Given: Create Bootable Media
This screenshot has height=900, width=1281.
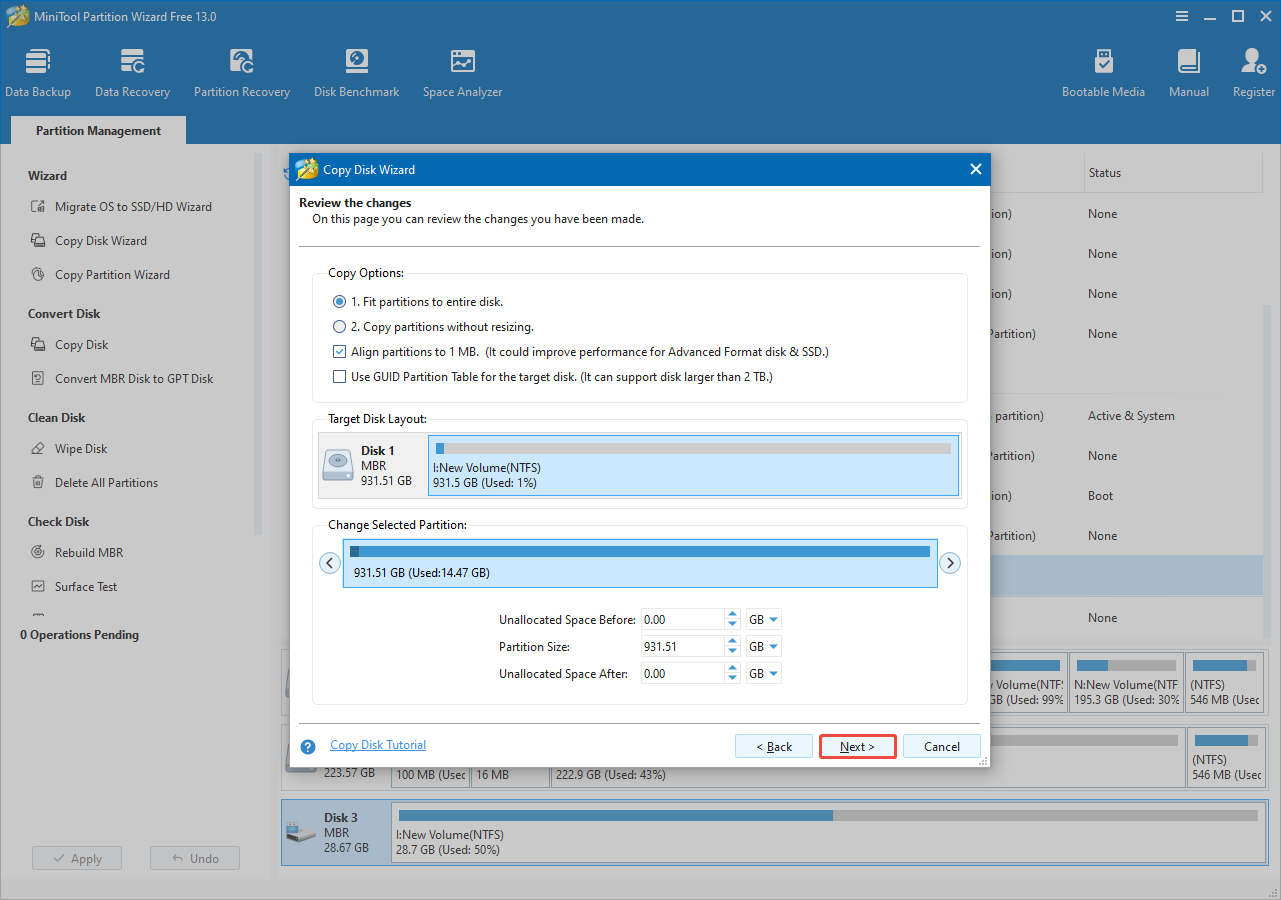Looking at the screenshot, I should point(1103,70).
